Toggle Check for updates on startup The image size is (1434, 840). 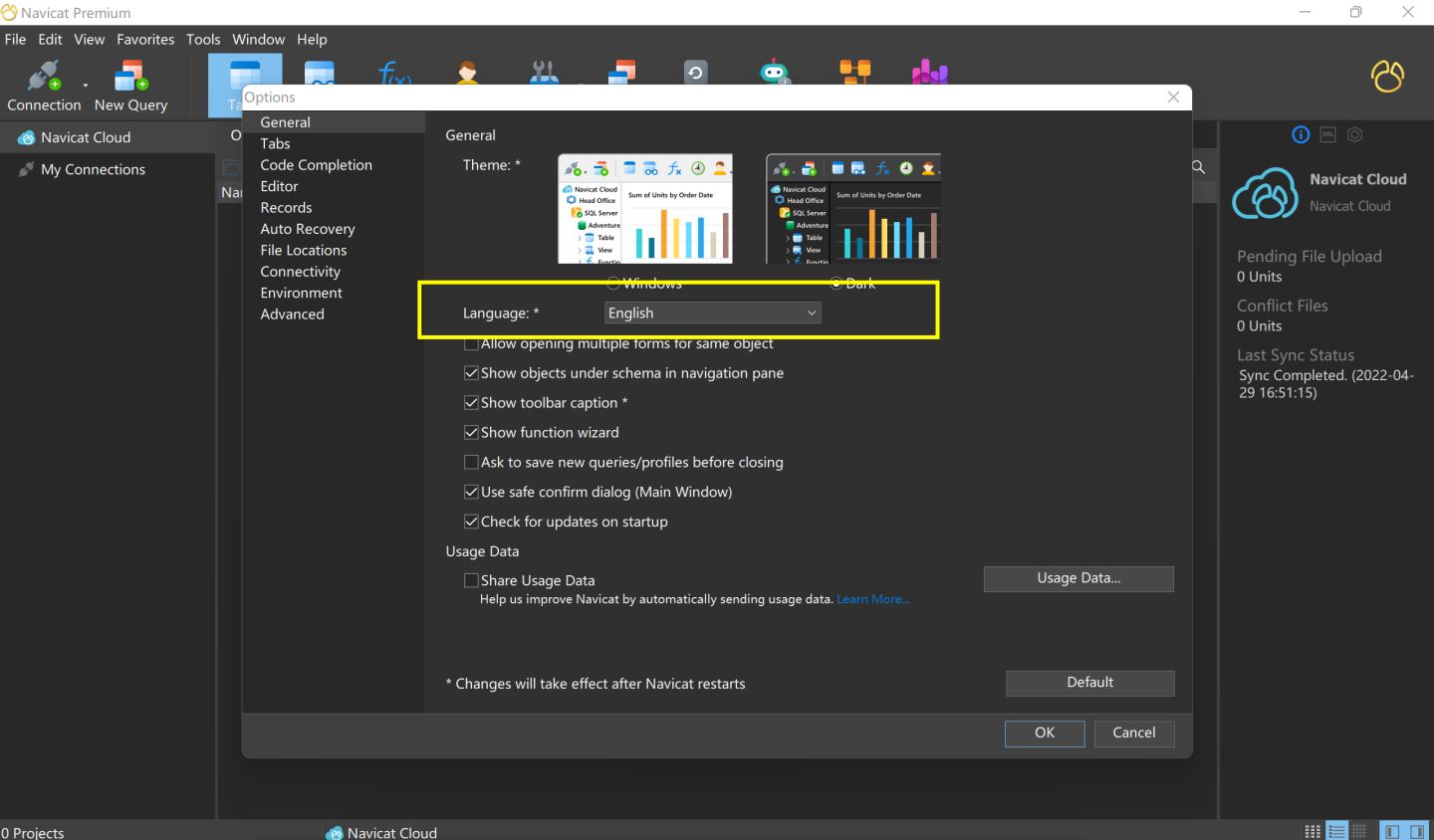pyautogui.click(x=471, y=522)
